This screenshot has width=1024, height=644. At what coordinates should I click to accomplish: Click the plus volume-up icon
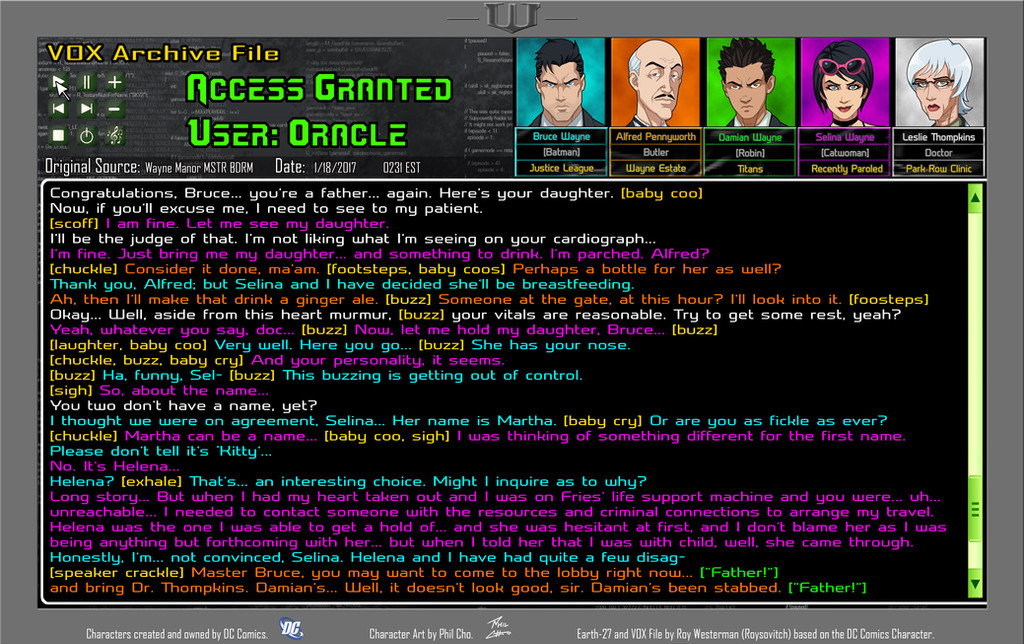[114, 82]
